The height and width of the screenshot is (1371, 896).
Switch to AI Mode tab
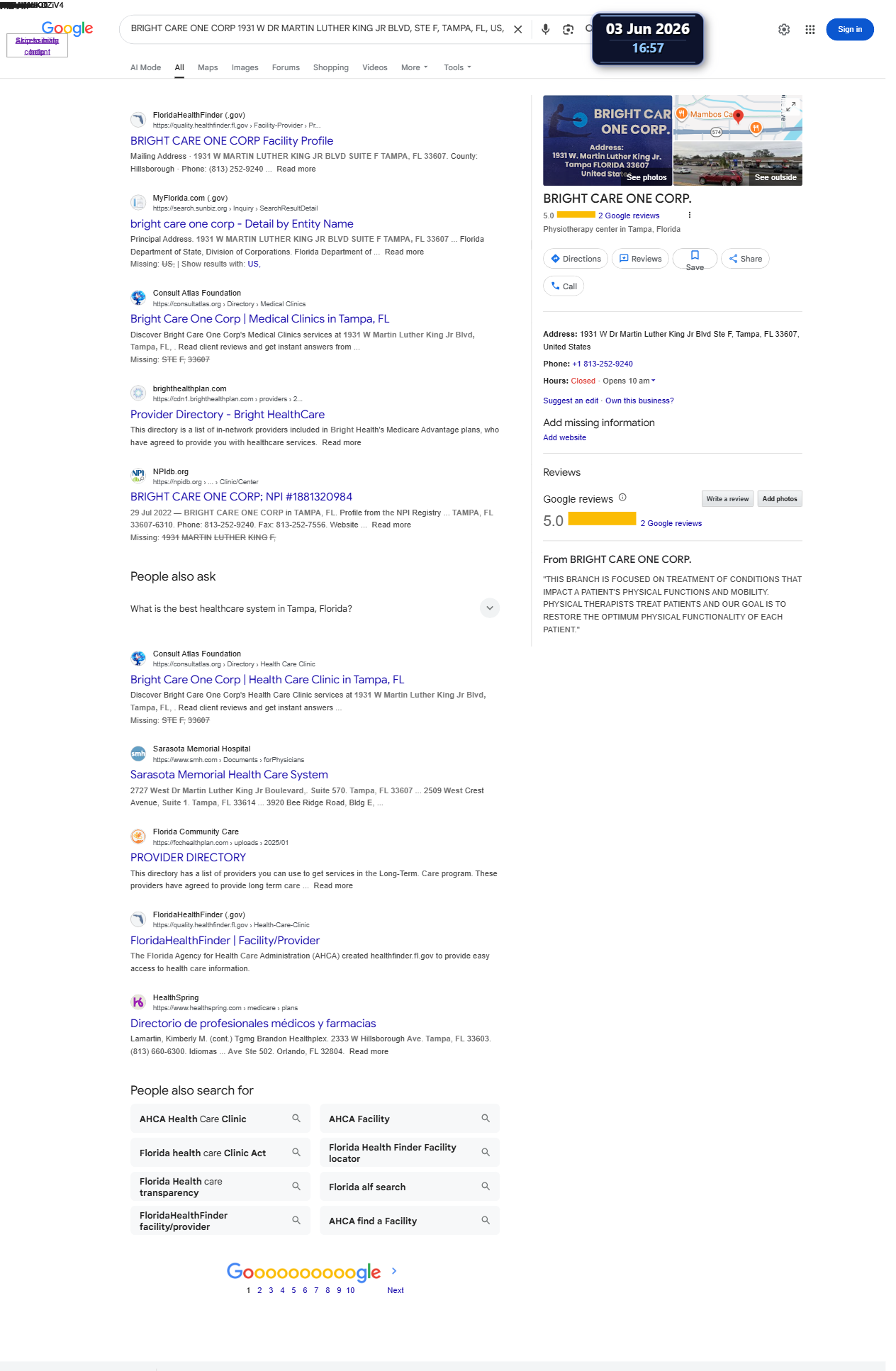coord(145,67)
